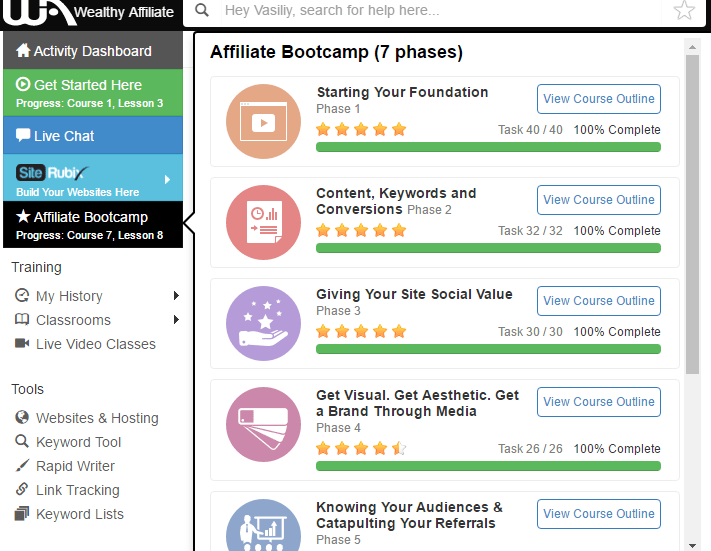Expand the SiteRubix menu arrow

click(x=167, y=179)
